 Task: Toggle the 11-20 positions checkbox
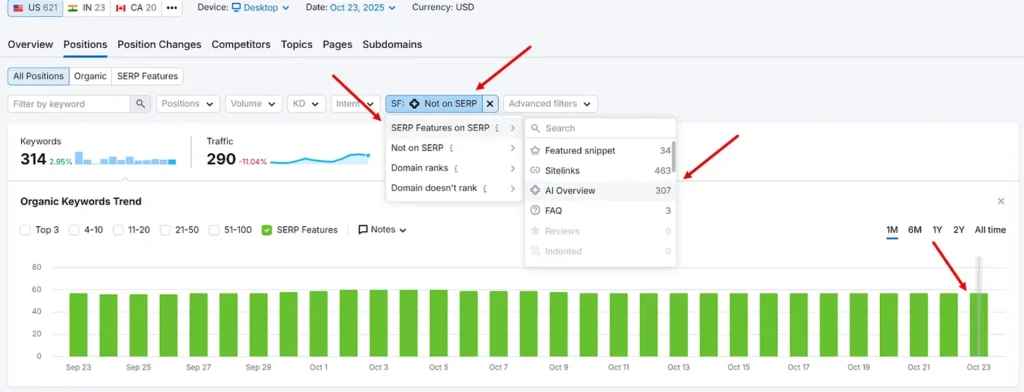[118, 230]
